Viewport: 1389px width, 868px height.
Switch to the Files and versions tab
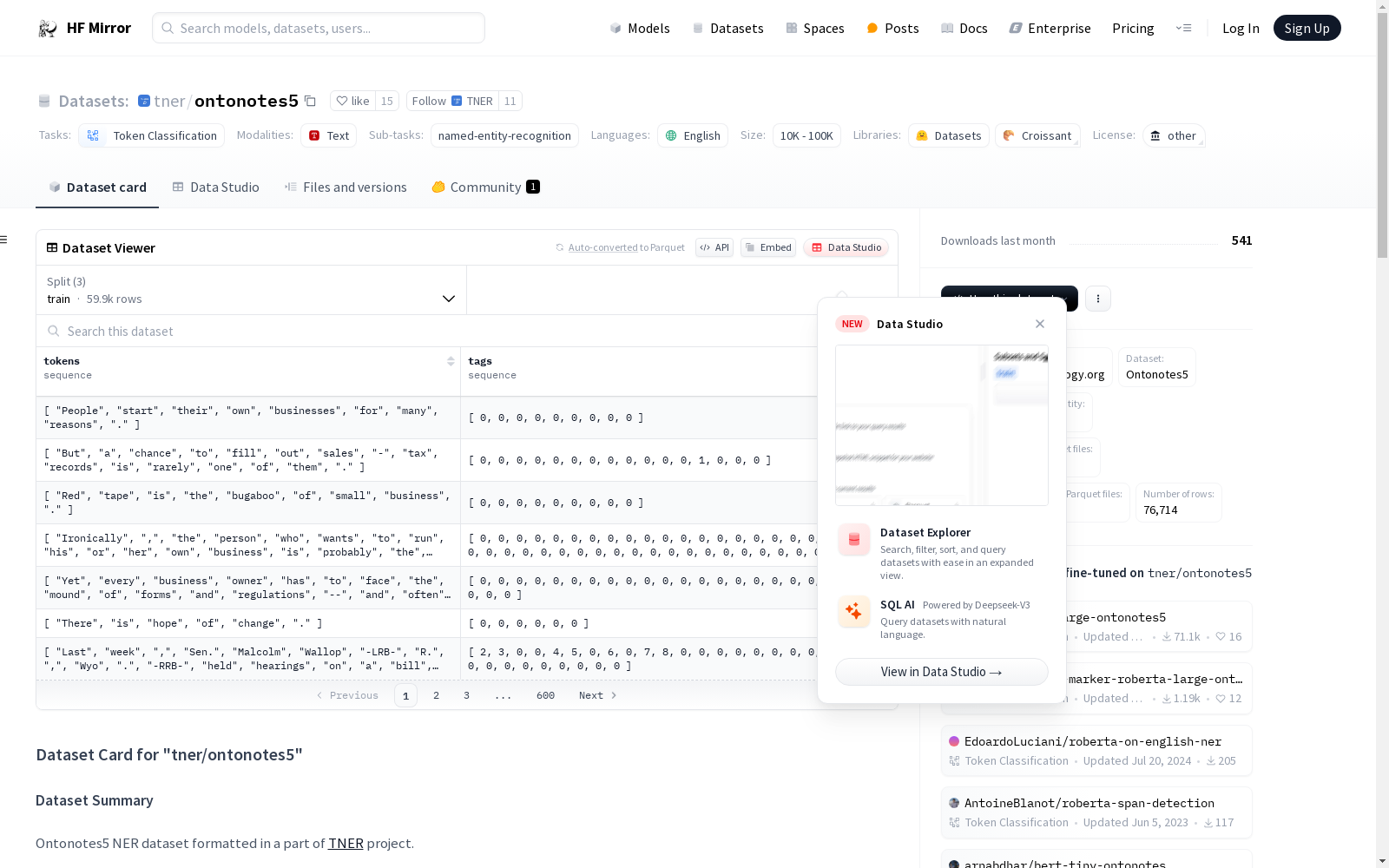tap(346, 187)
